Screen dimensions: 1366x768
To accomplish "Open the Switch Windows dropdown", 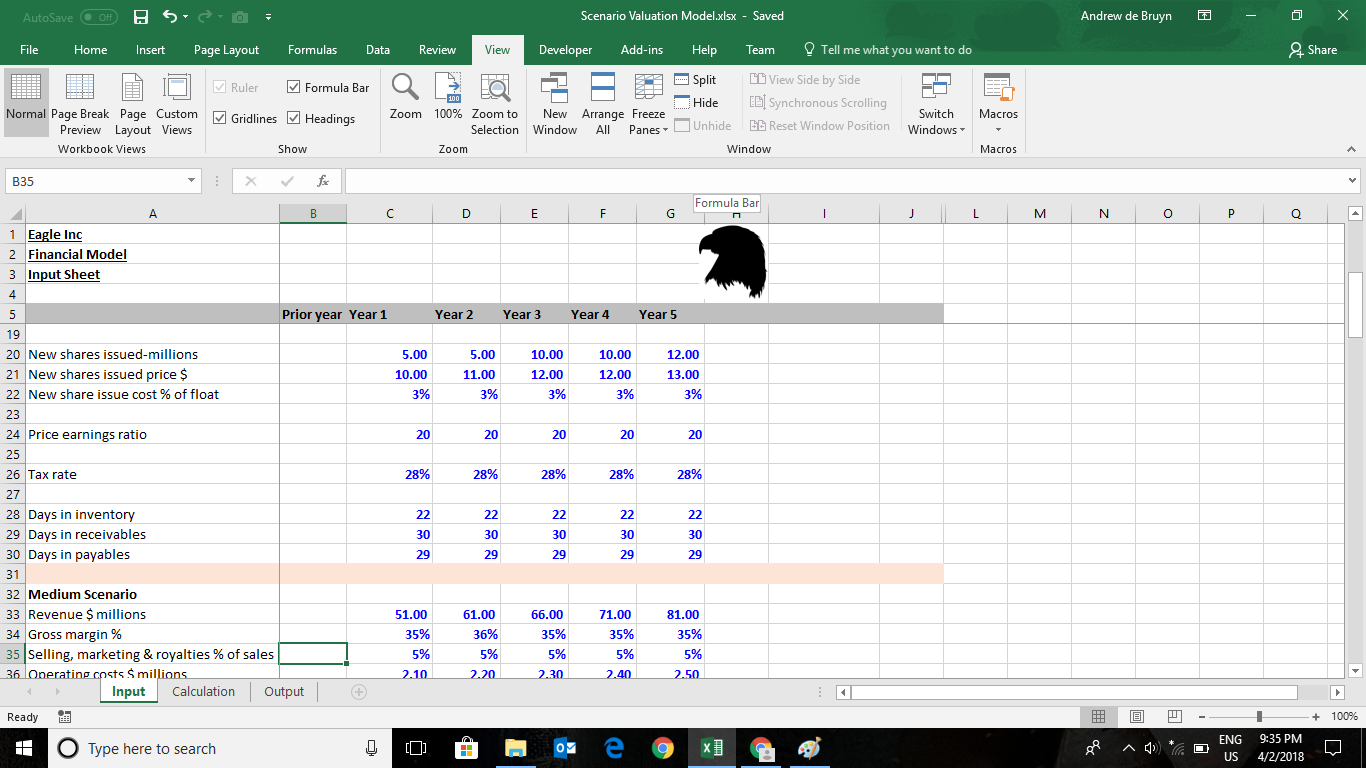I will 936,104.
